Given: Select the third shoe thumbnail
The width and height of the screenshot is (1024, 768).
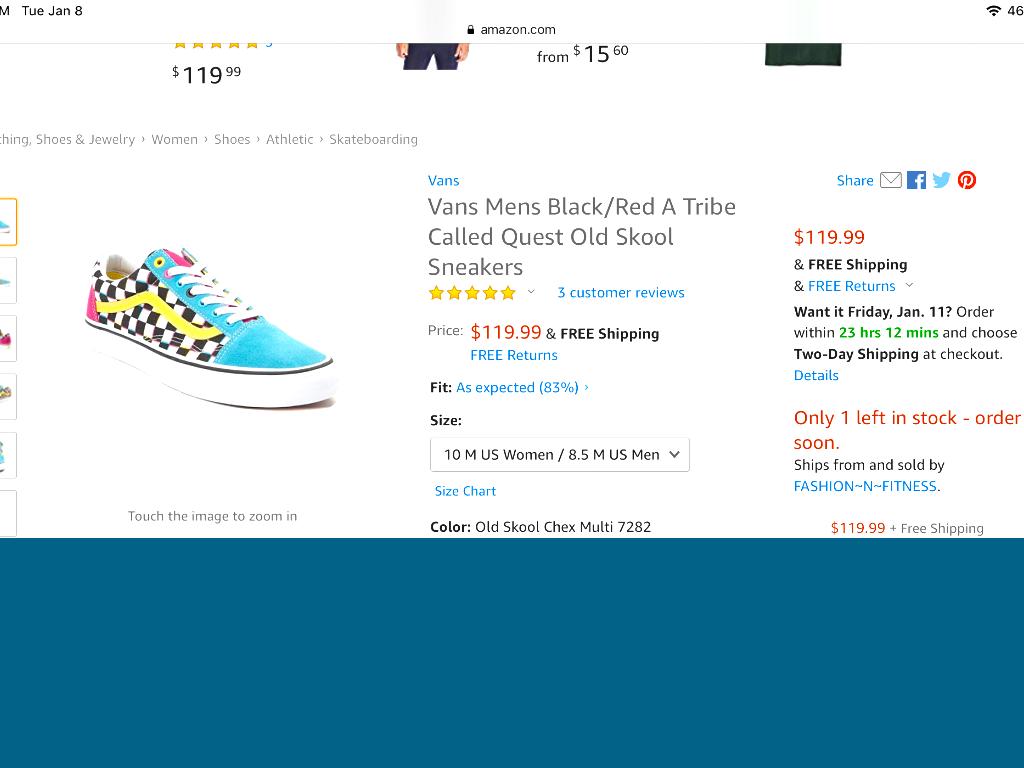Looking at the screenshot, I should click(6, 338).
